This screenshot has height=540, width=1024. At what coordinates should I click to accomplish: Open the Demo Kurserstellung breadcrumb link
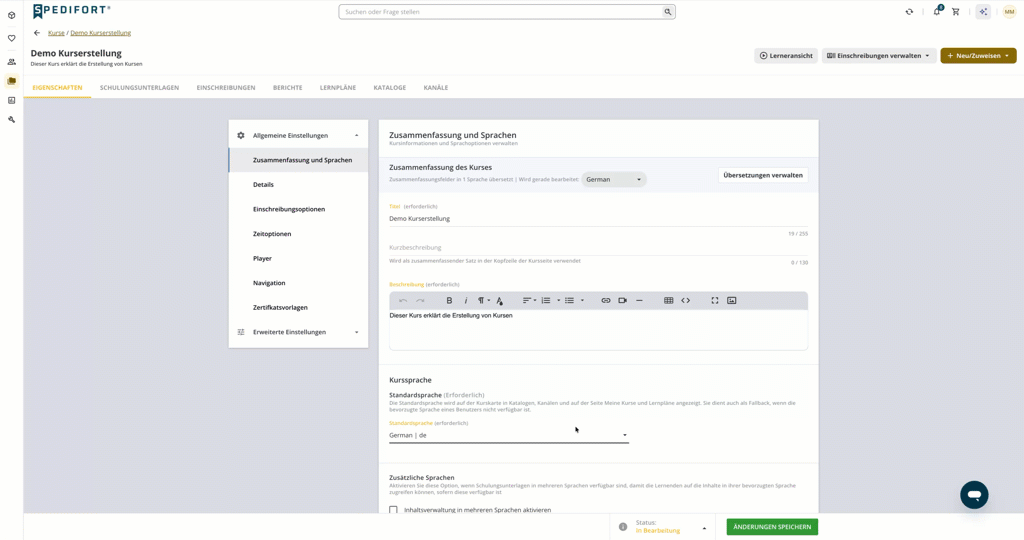[101, 33]
